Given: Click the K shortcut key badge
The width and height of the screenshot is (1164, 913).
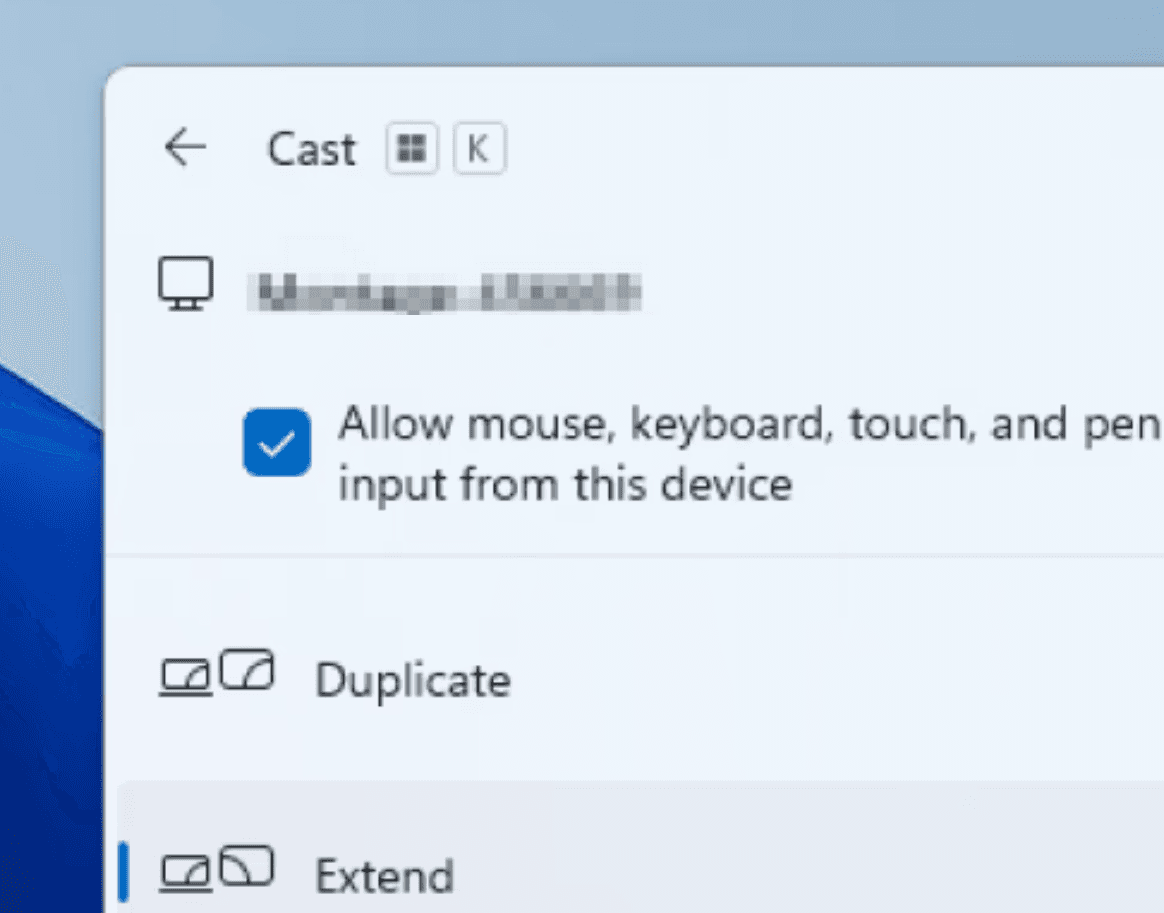Looking at the screenshot, I should 479,148.
